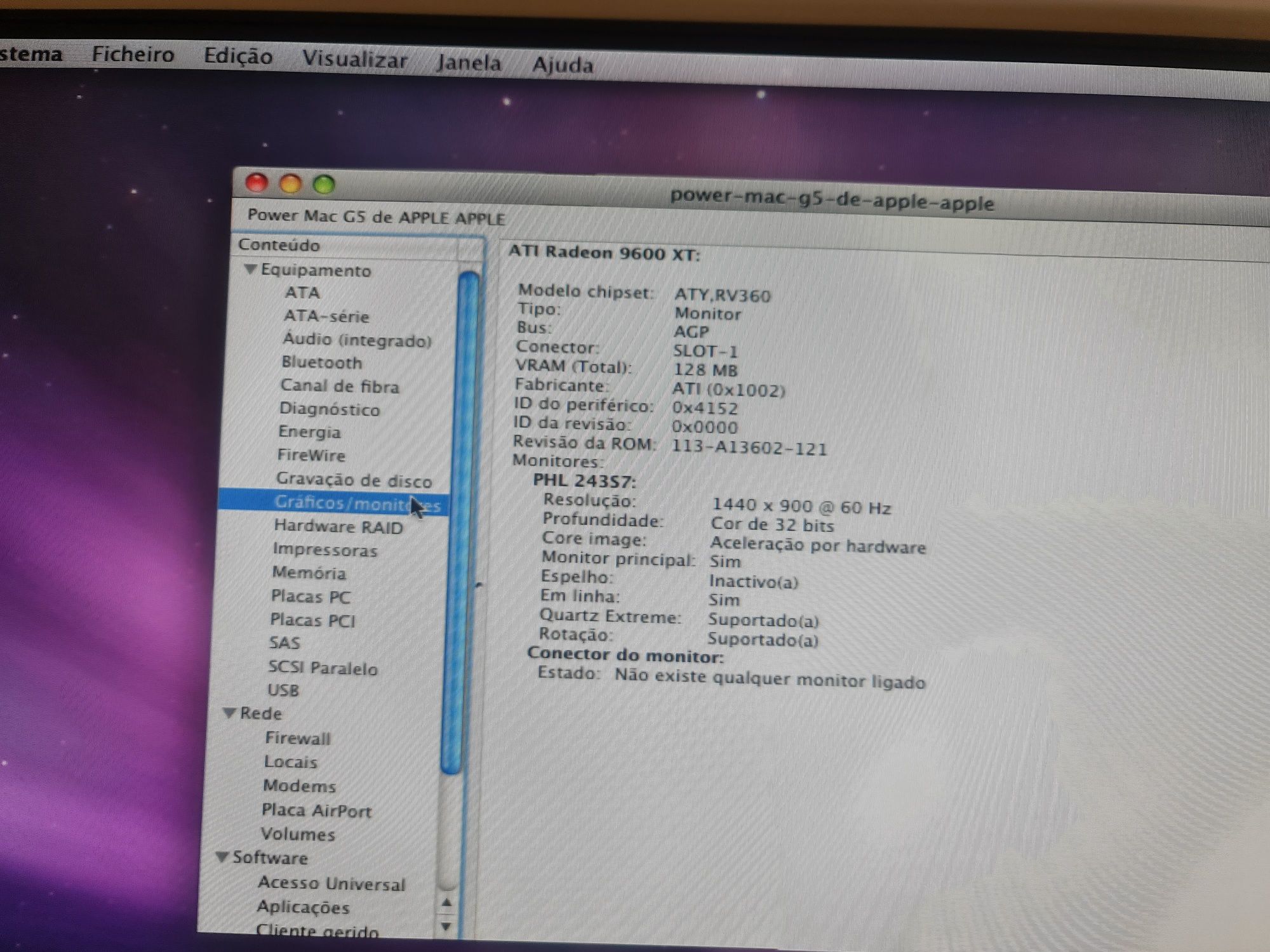Collapse the Rede section triangle
Screen dimensions: 1270x952
[229, 713]
